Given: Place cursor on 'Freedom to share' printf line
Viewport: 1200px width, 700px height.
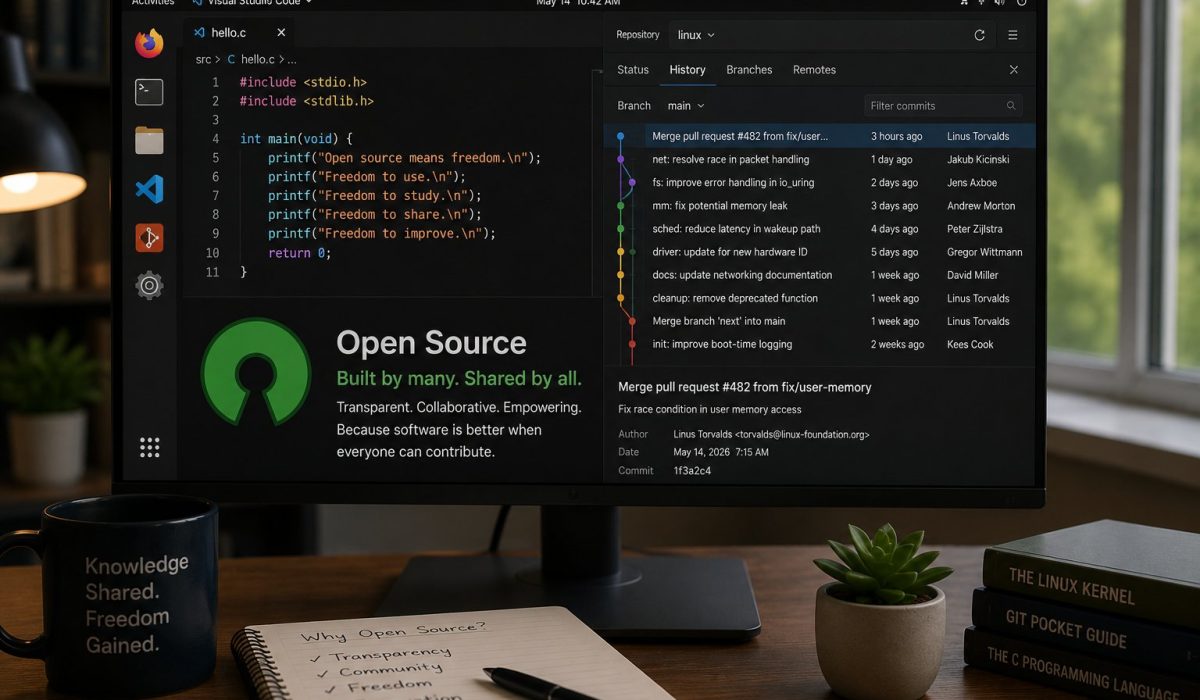Looking at the screenshot, I should (x=375, y=215).
